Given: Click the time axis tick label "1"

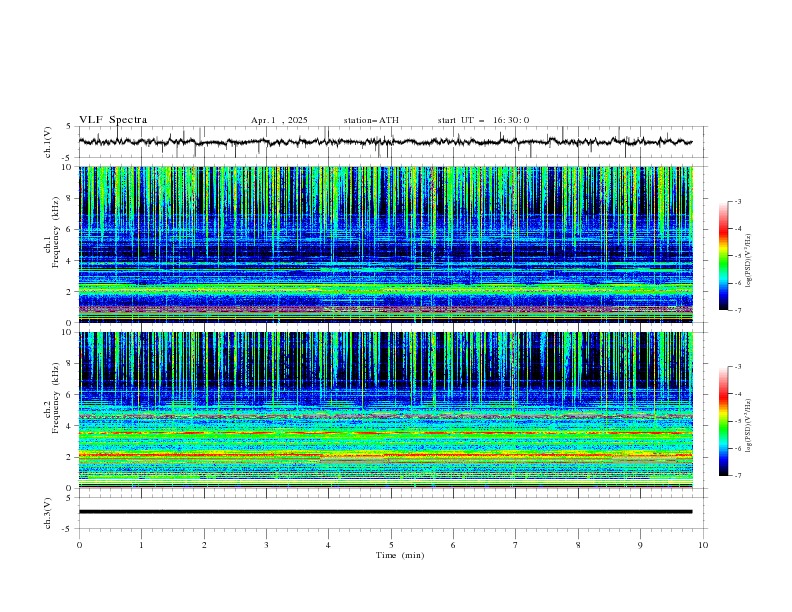Looking at the screenshot, I should click(141, 545).
